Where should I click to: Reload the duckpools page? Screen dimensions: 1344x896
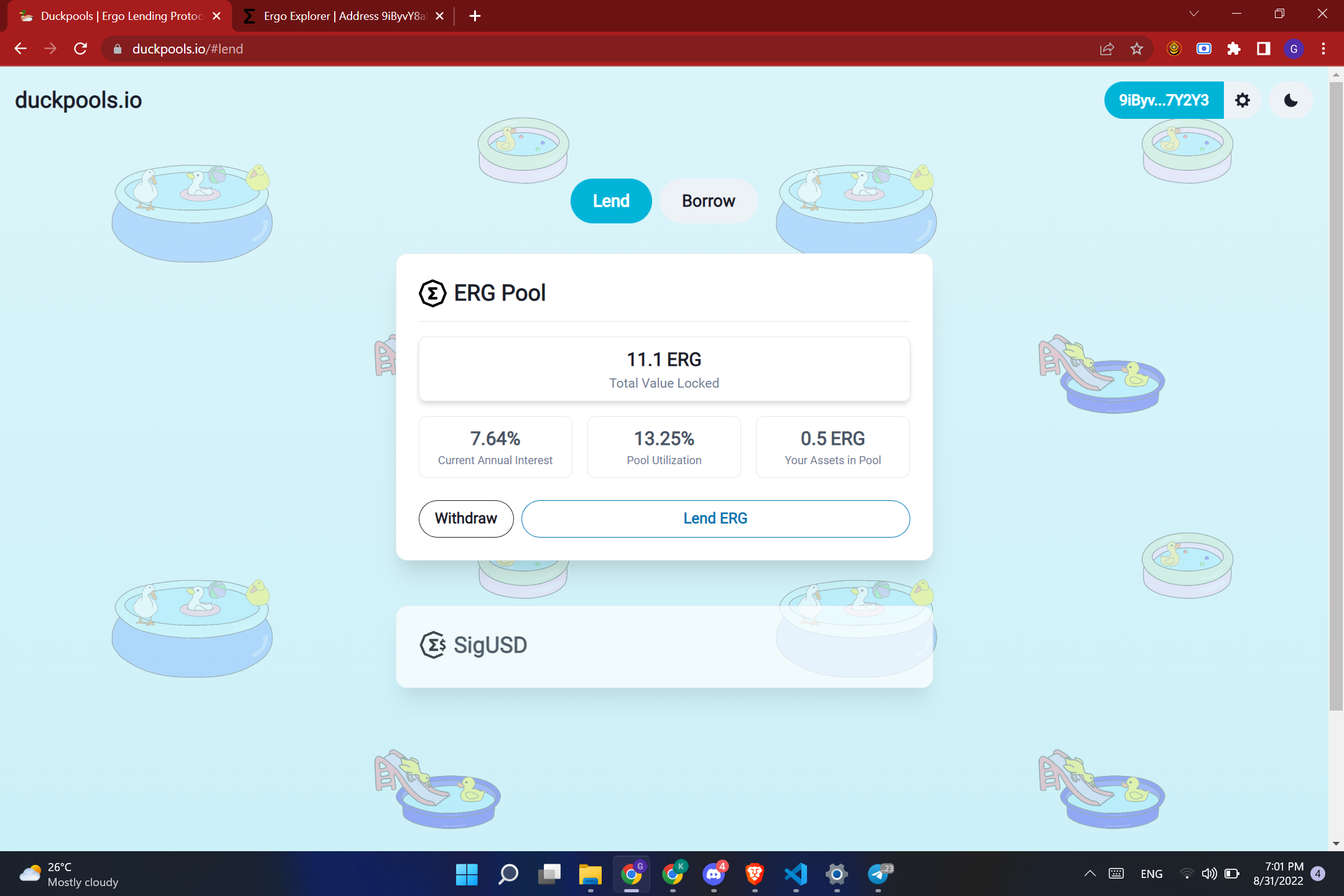pyautogui.click(x=80, y=49)
